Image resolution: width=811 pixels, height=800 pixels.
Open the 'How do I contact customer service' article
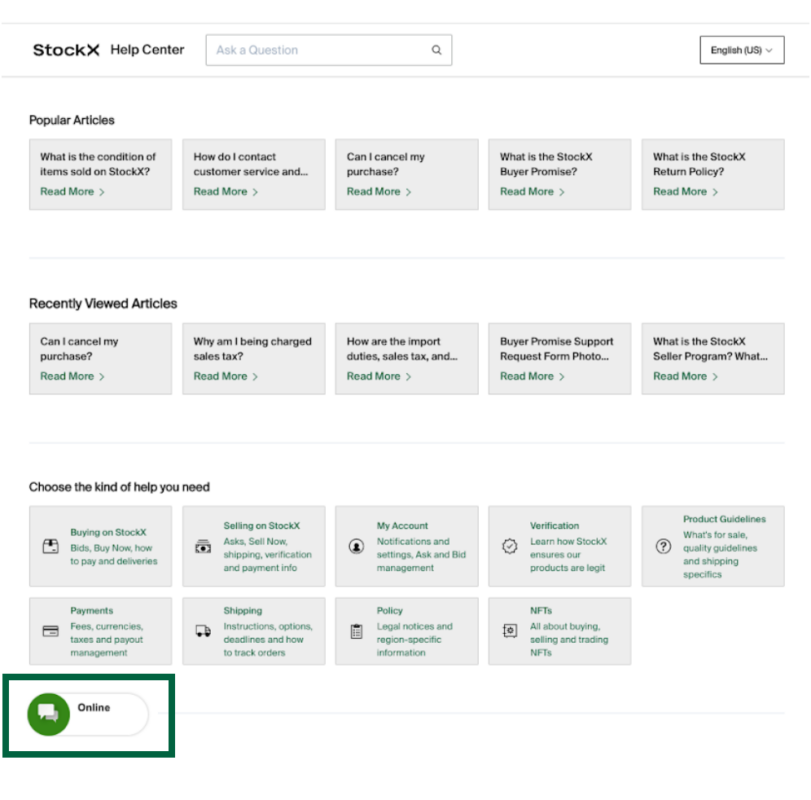(250, 164)
